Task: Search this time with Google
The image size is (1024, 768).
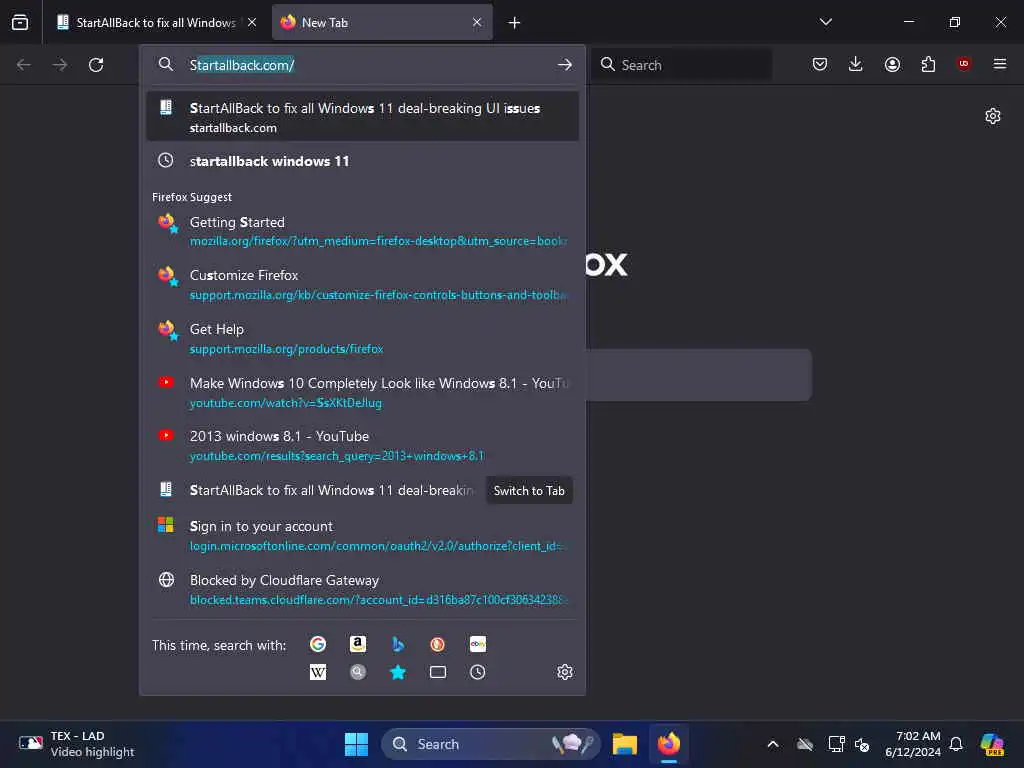Action: pos(318,645)
